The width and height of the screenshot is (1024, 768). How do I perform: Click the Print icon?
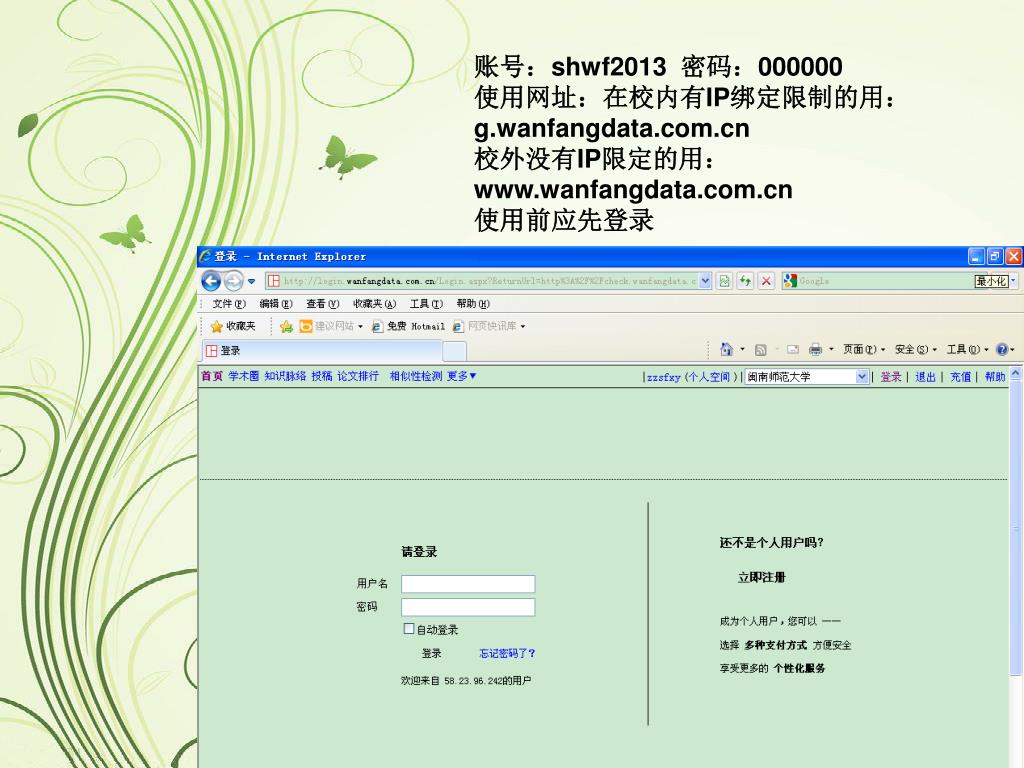(x=815, y=350)
